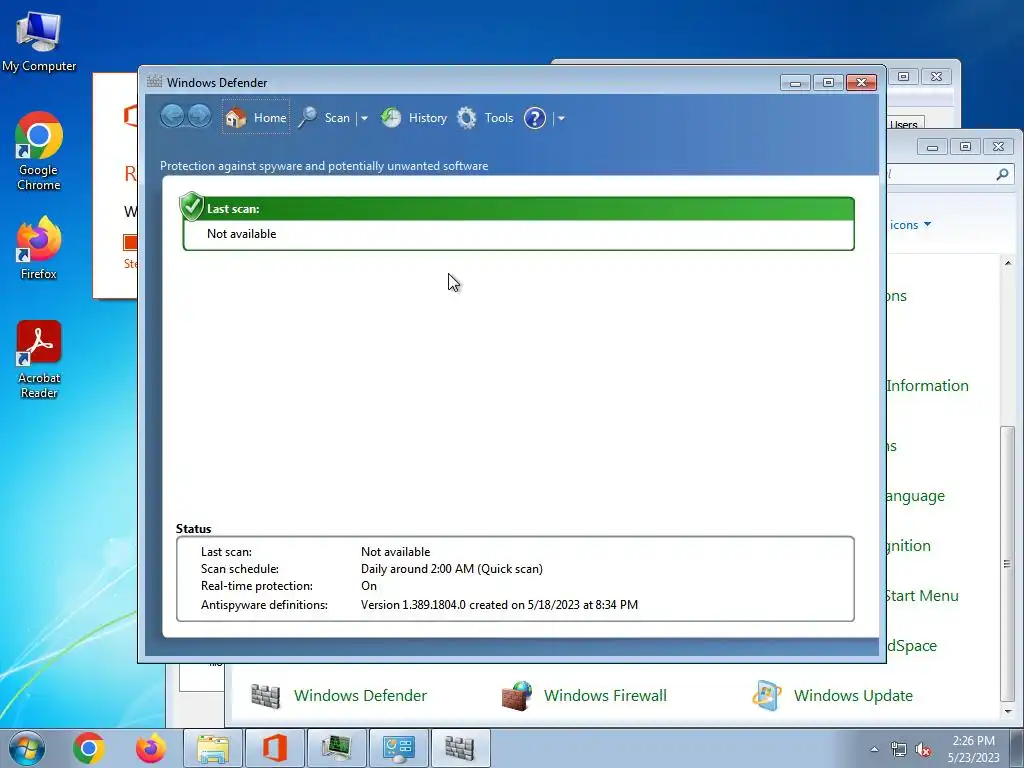Maximize the Windows Defender window
1024x768 pixels.
coord(828,82)
